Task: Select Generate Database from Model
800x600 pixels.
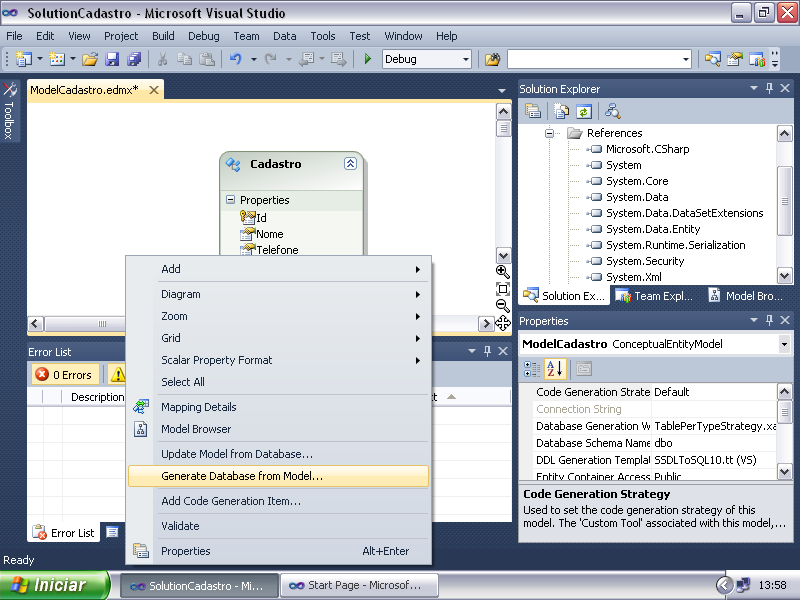Action: [x=278, y=477]
